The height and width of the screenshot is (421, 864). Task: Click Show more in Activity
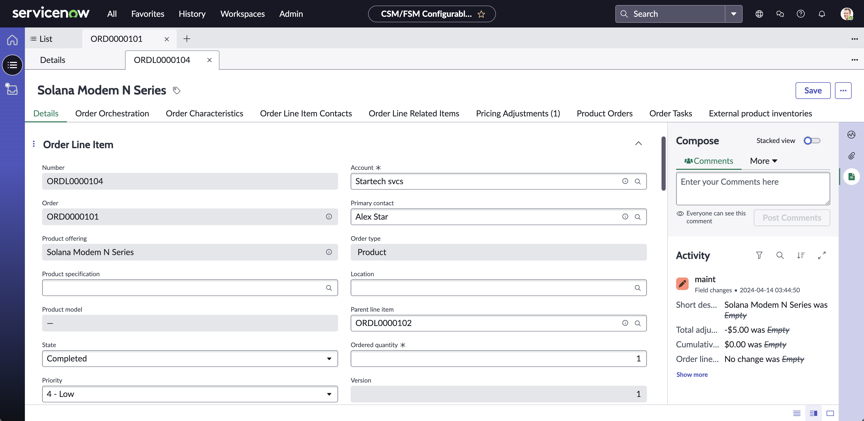[x=692, y=375]
